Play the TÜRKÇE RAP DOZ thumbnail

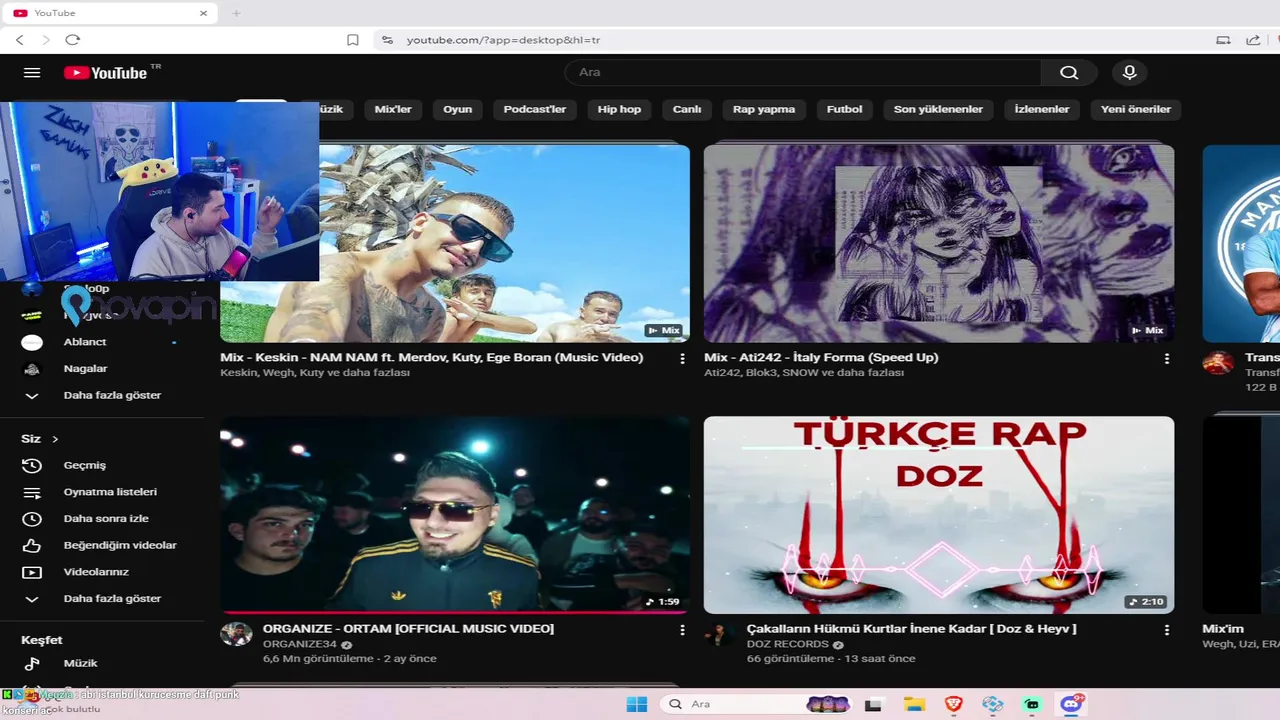(939, 515)
